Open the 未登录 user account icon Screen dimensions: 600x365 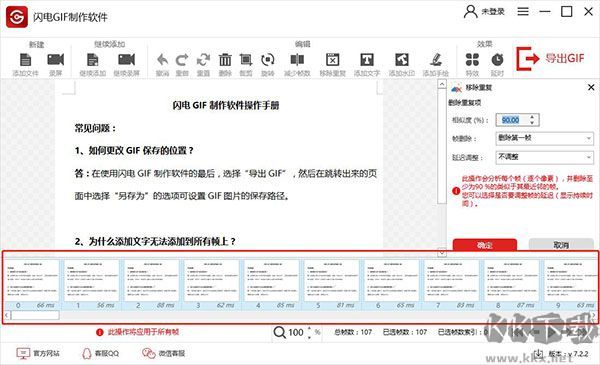point(470,12)
